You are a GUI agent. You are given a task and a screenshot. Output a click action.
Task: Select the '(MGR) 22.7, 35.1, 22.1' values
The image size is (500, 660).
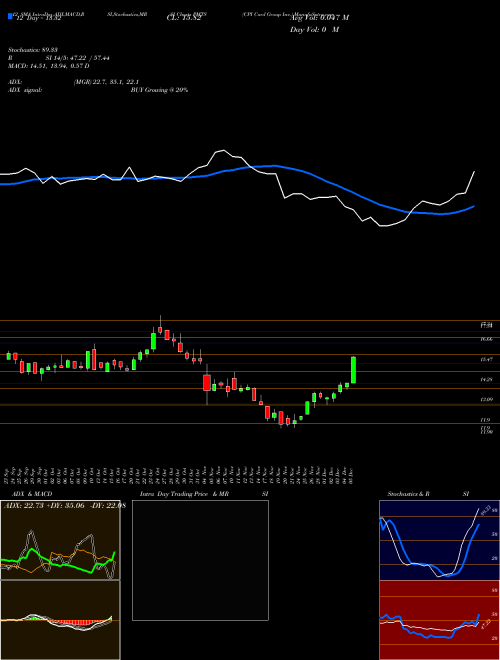pyautogui.click(x=106, y=82)
